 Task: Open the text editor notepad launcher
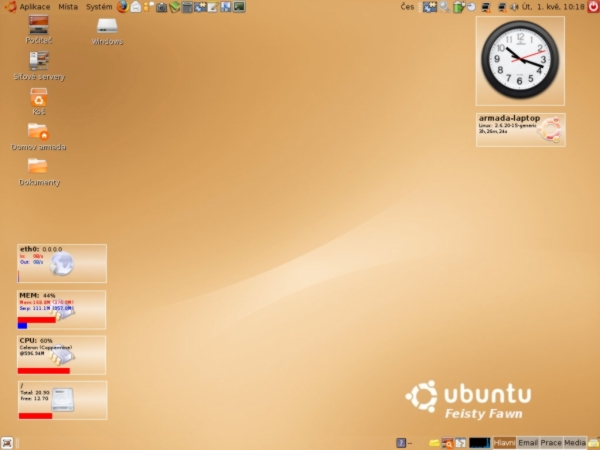[213, 7]
